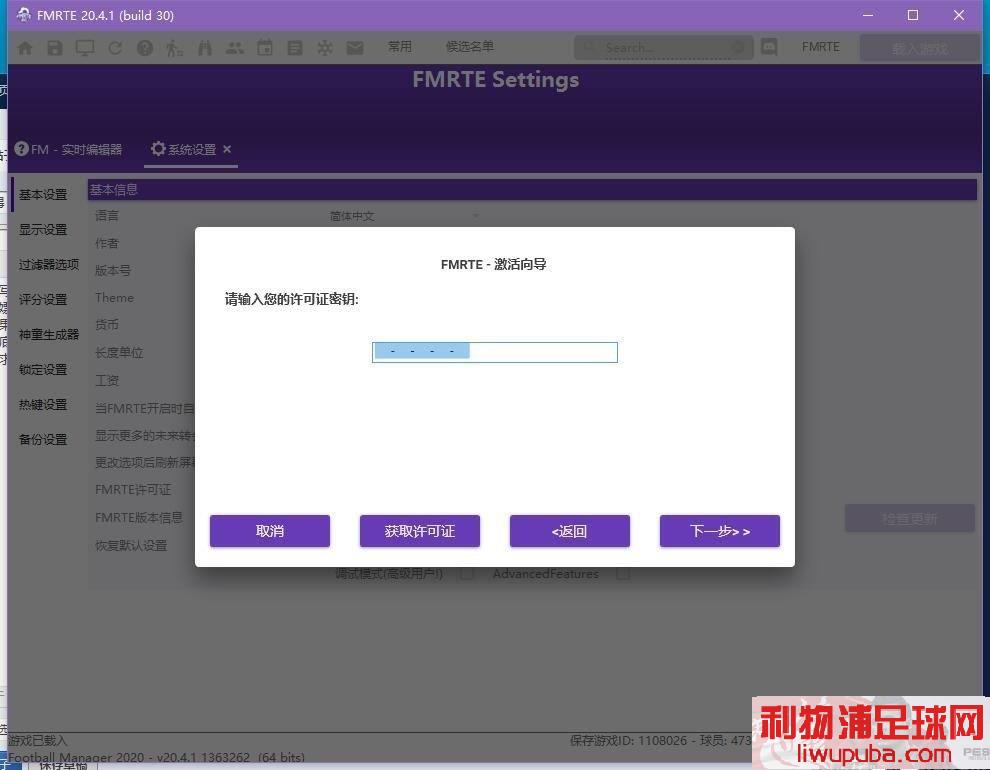990x770 pixels.
Task: Click the list notes icon
Action: [x=295, y=47]
